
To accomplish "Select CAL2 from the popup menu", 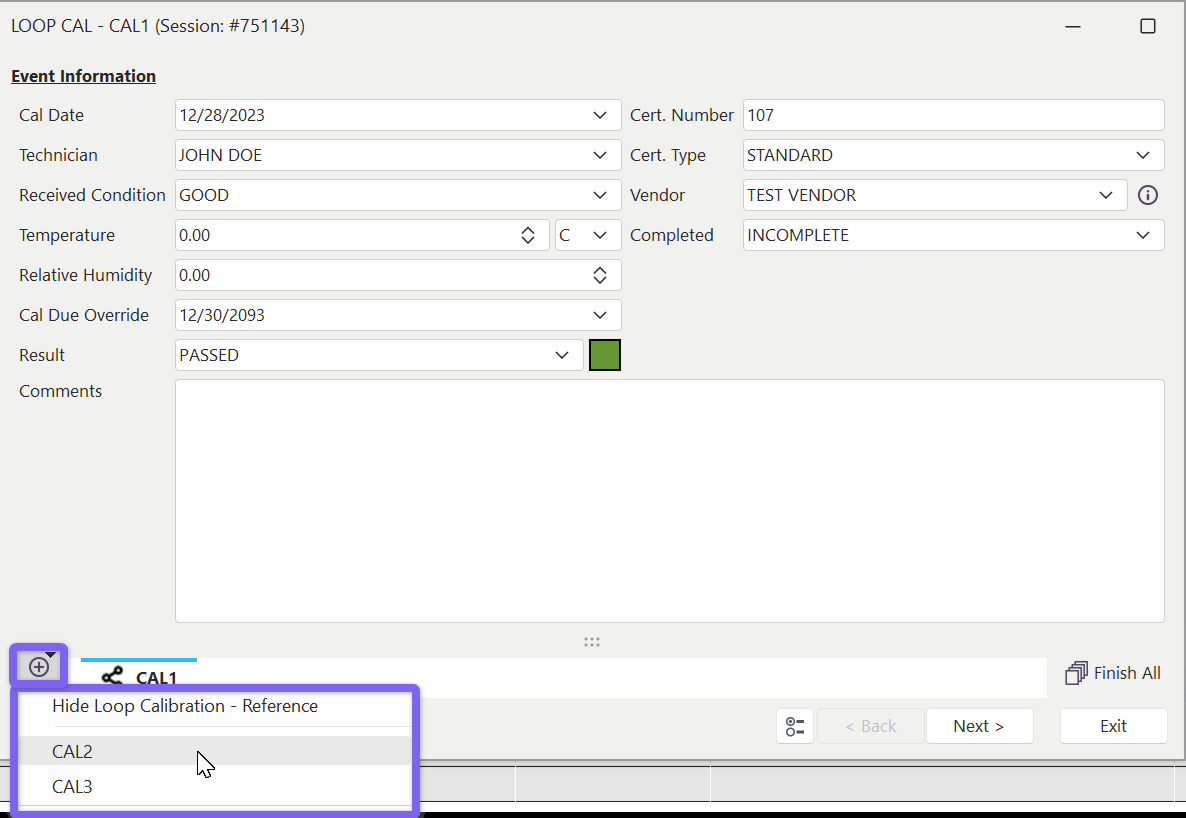I will (73, 751).
